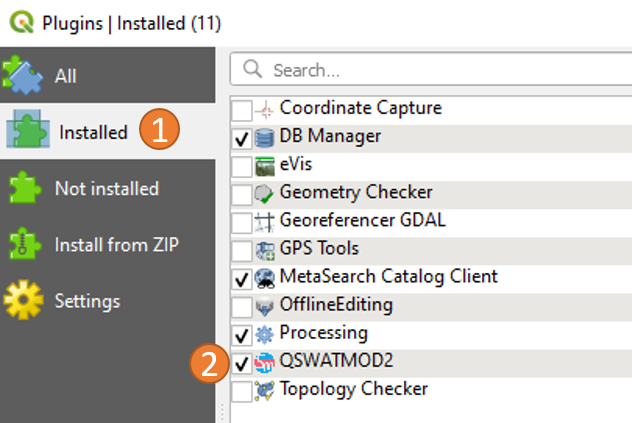Switch to the All plugins tab
Viewport: 632px width, 423px height.
click(x=108, y=75)
